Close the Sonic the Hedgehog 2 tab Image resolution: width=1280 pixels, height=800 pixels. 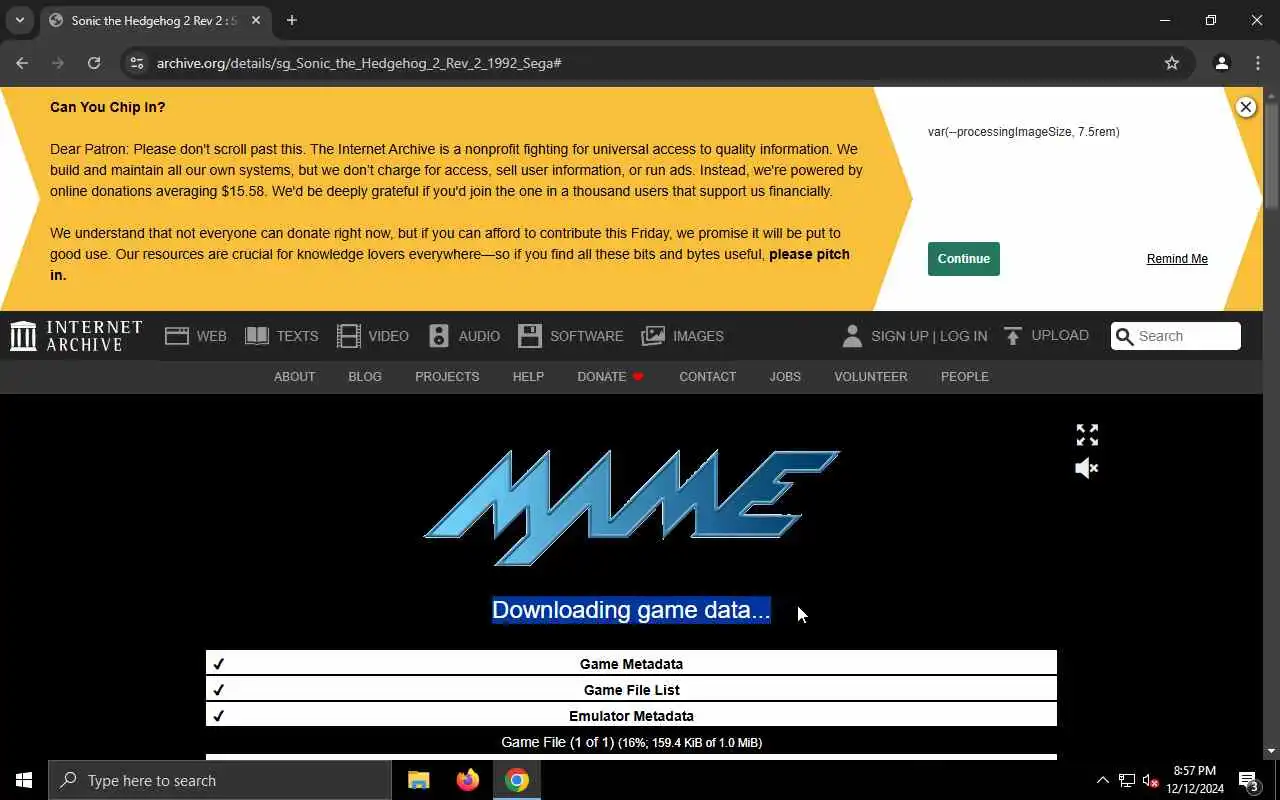coord(256,20)
